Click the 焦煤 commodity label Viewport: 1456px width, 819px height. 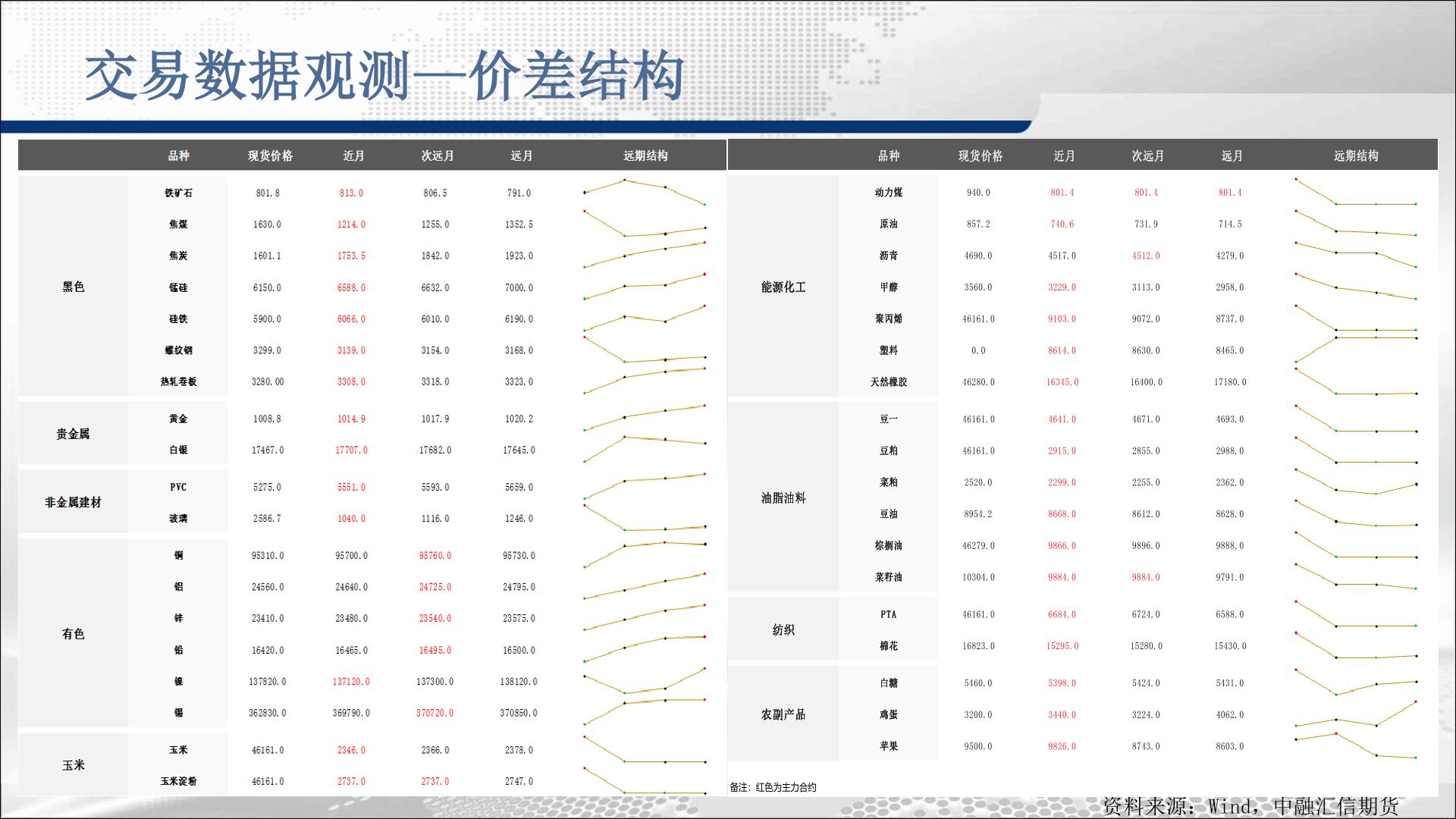[x=178, y=224]
